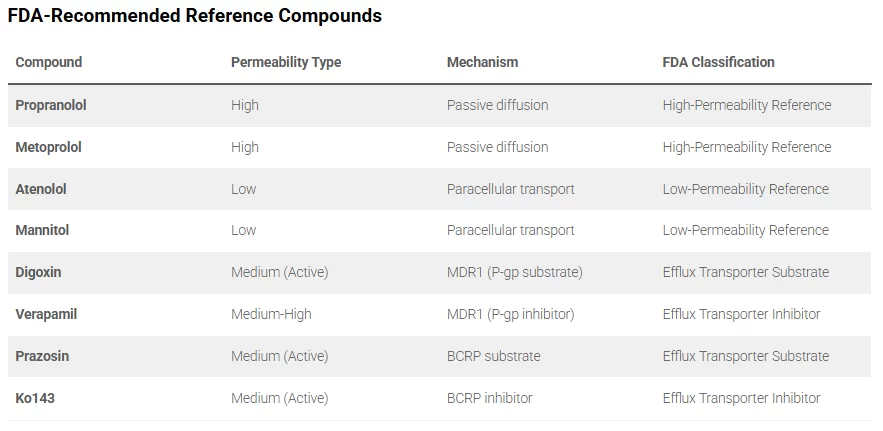Select the Metoprolol compound name
This screenshot has width=883, height=431.
click(x=49, y=147)
